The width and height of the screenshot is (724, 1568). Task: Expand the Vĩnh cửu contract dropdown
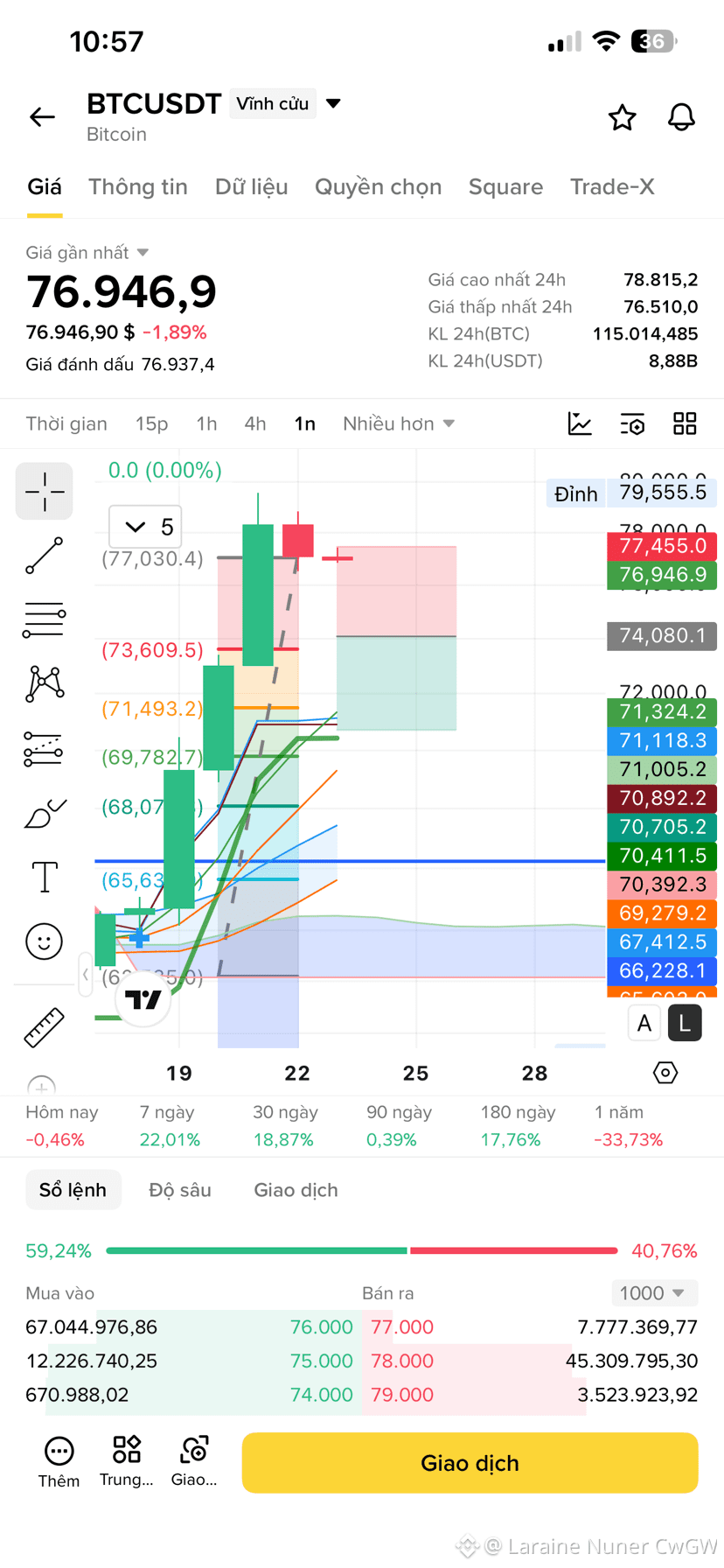pos(286,103)
